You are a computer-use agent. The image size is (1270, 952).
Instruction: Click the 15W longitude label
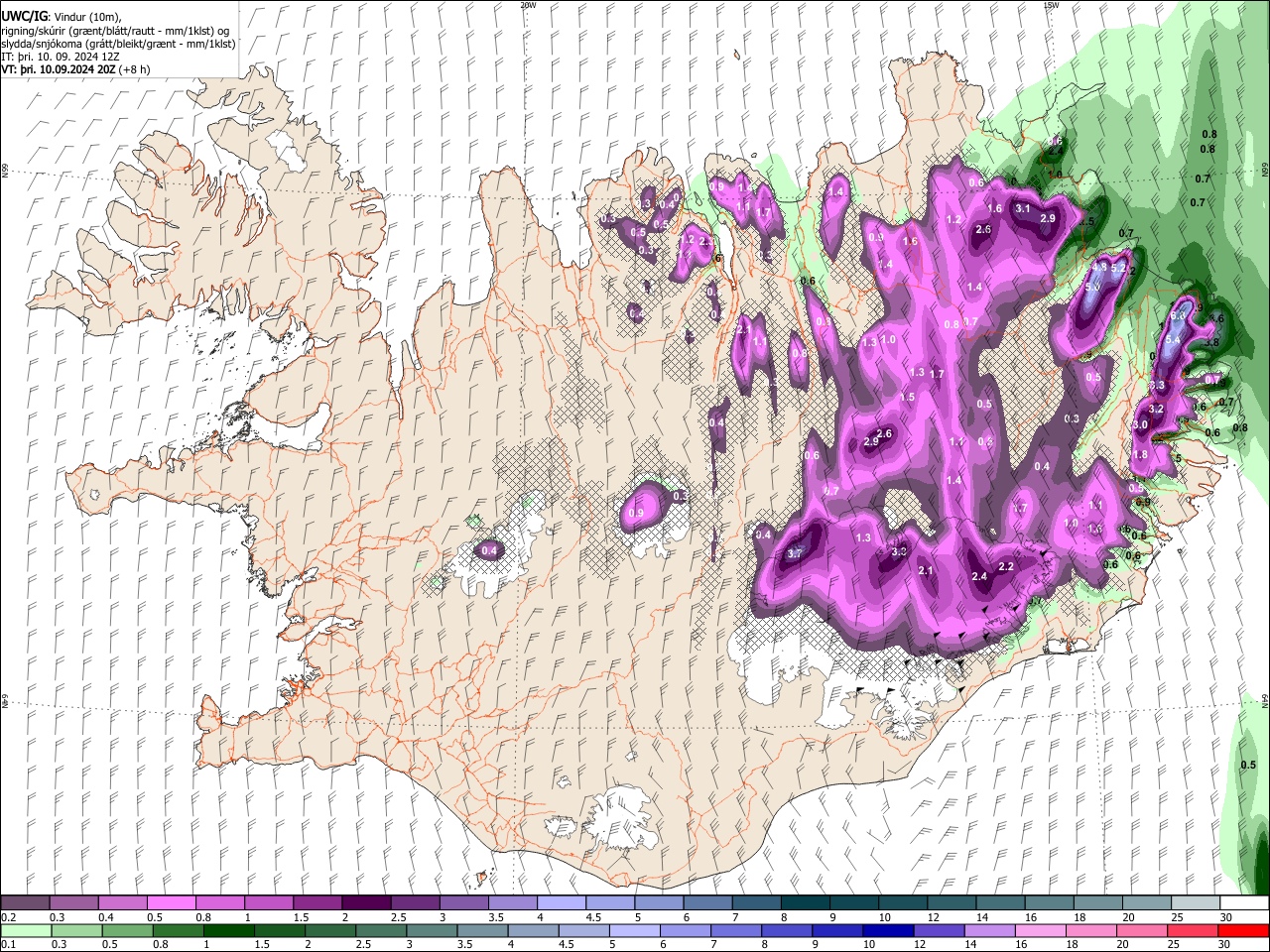[x=1052, y=5]
